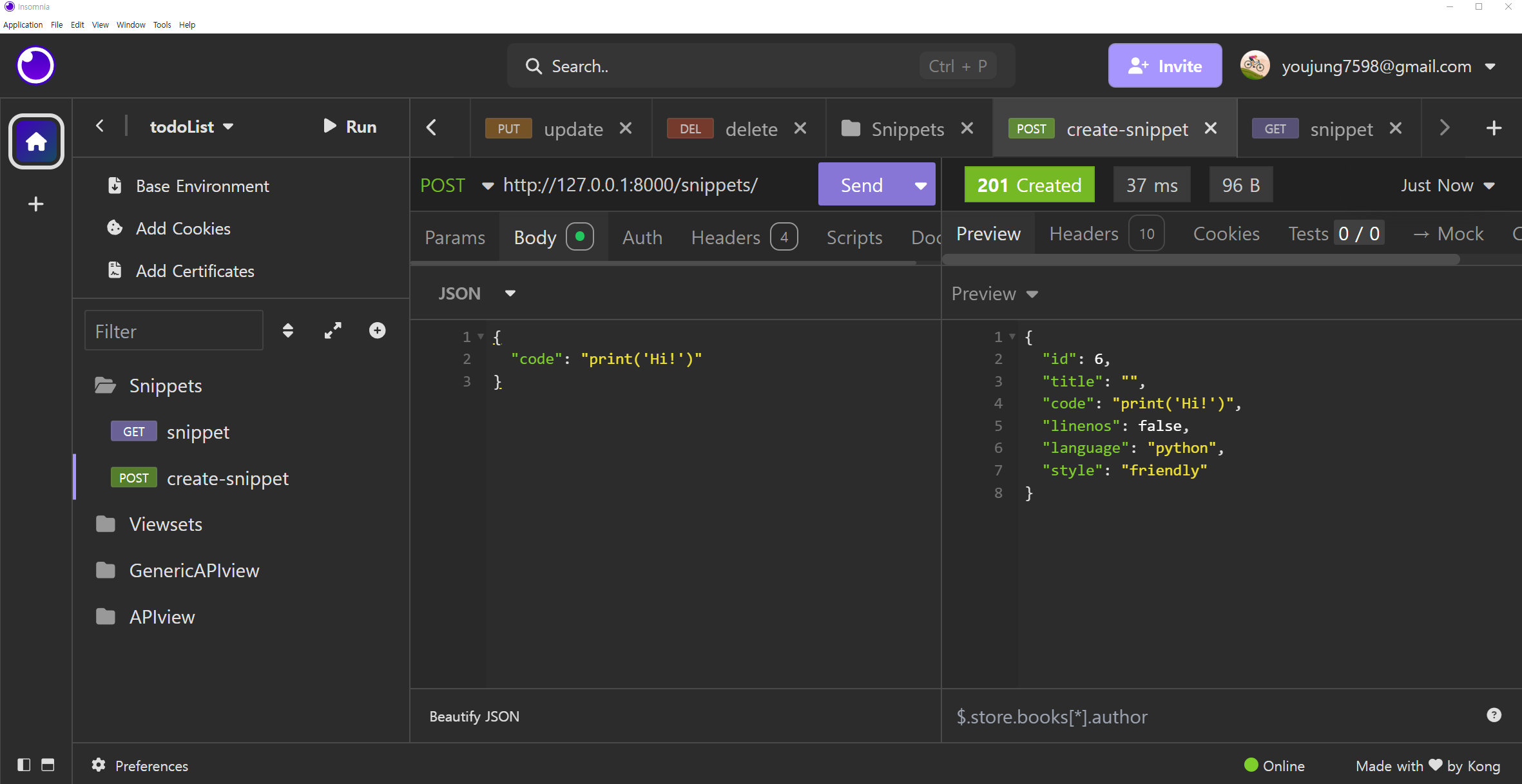The width and height of the screenshot is (1522, 784).
Task: Switch to the Auth tab
Action: click(x=642, y=237)
